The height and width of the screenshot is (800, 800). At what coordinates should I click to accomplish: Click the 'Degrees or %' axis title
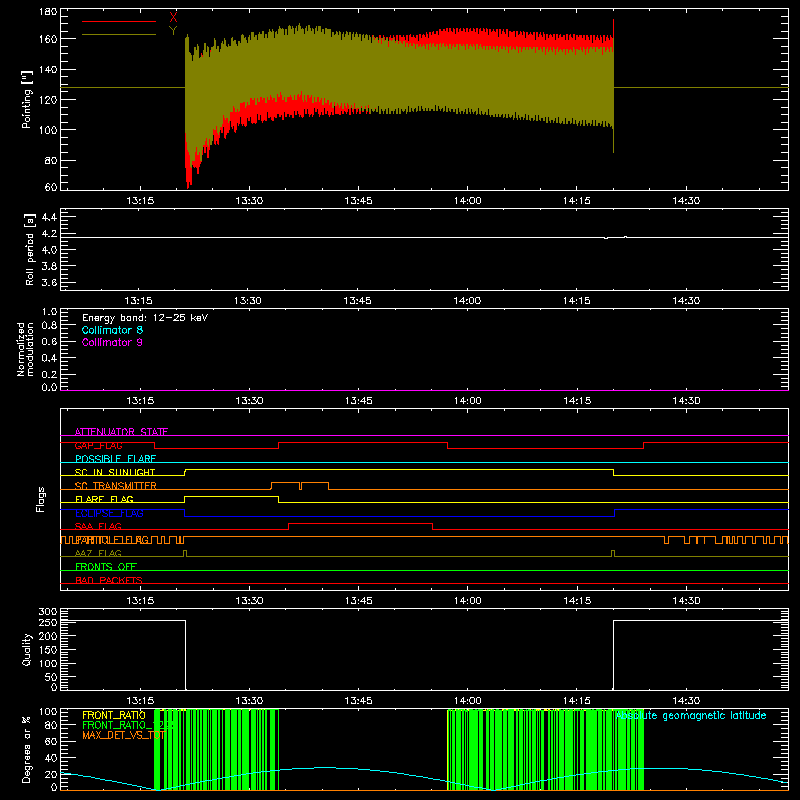[x=26, y=749]
